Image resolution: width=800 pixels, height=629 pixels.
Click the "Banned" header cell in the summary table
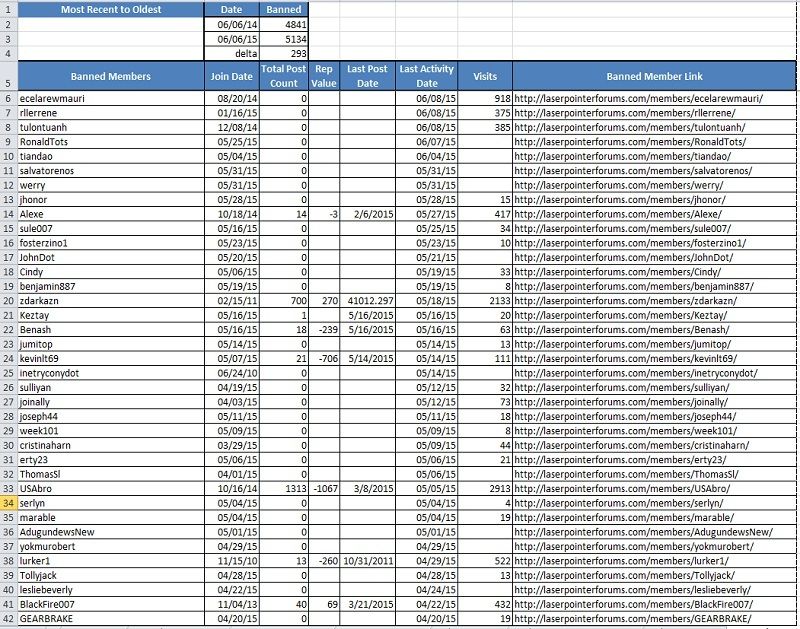284,9
